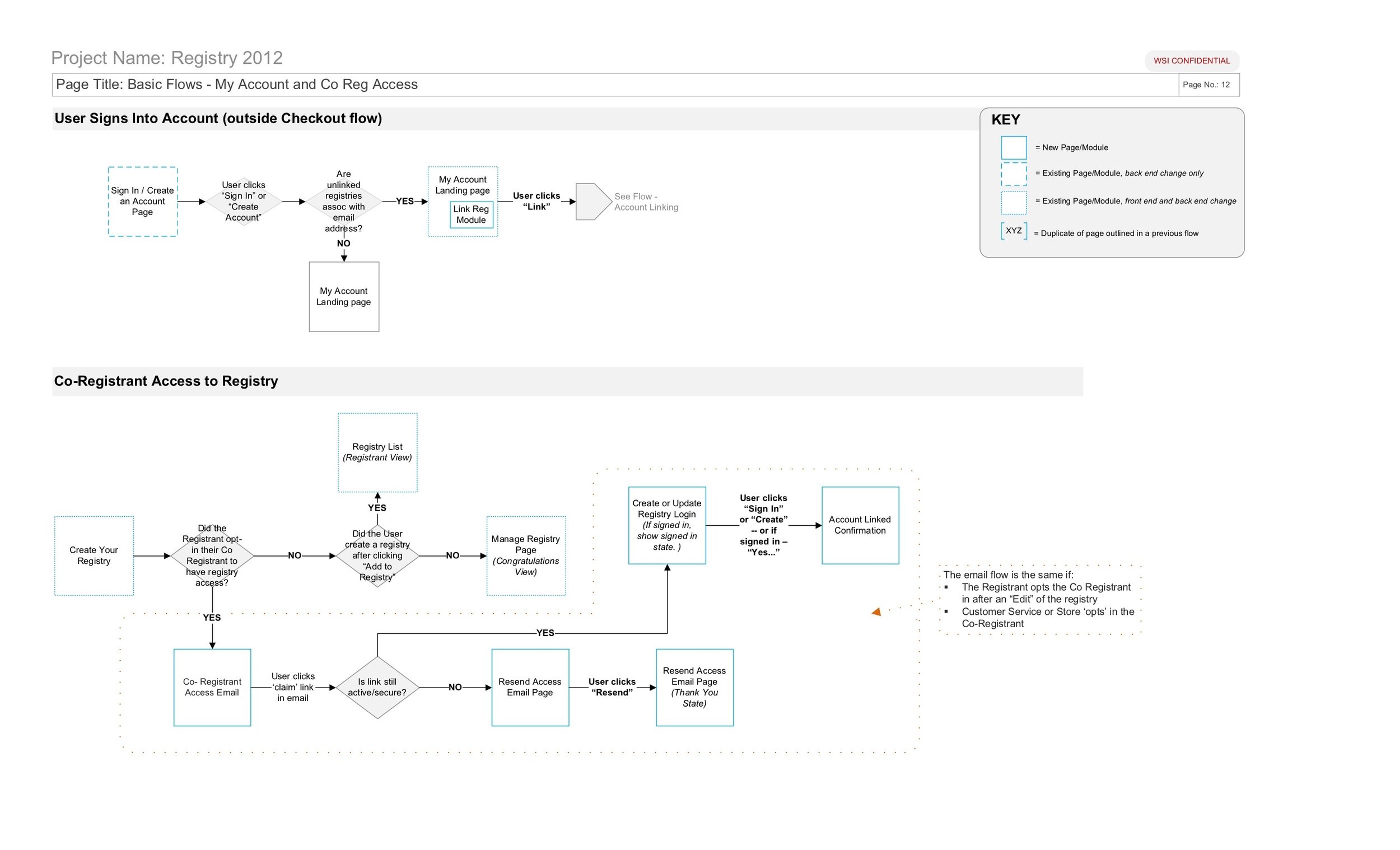Select the 'Co- Registrant Access Email' box
Screen dimensions: 1400x850
click(x=212, y=688)
